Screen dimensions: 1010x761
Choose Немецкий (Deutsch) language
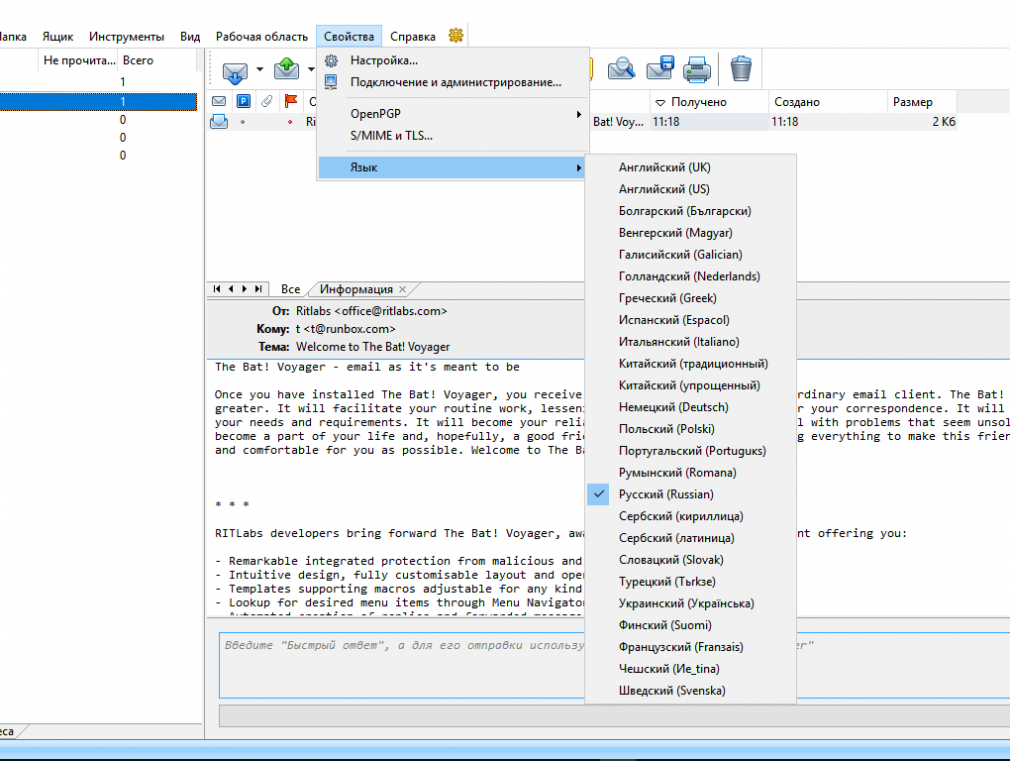coord(691,407)
